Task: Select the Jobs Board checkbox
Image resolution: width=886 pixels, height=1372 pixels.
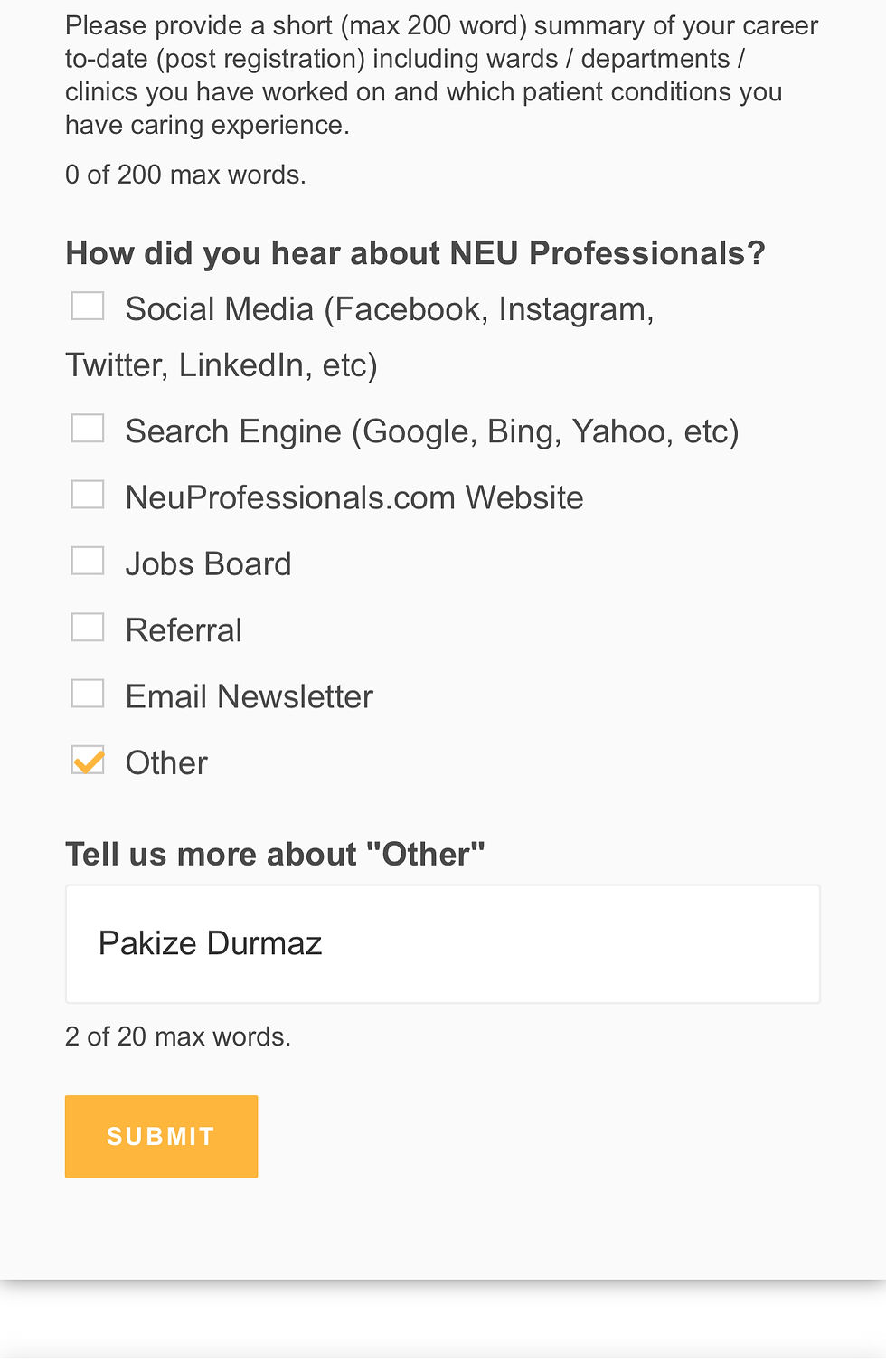Action: pyautogui.click(x=88, y=562)
